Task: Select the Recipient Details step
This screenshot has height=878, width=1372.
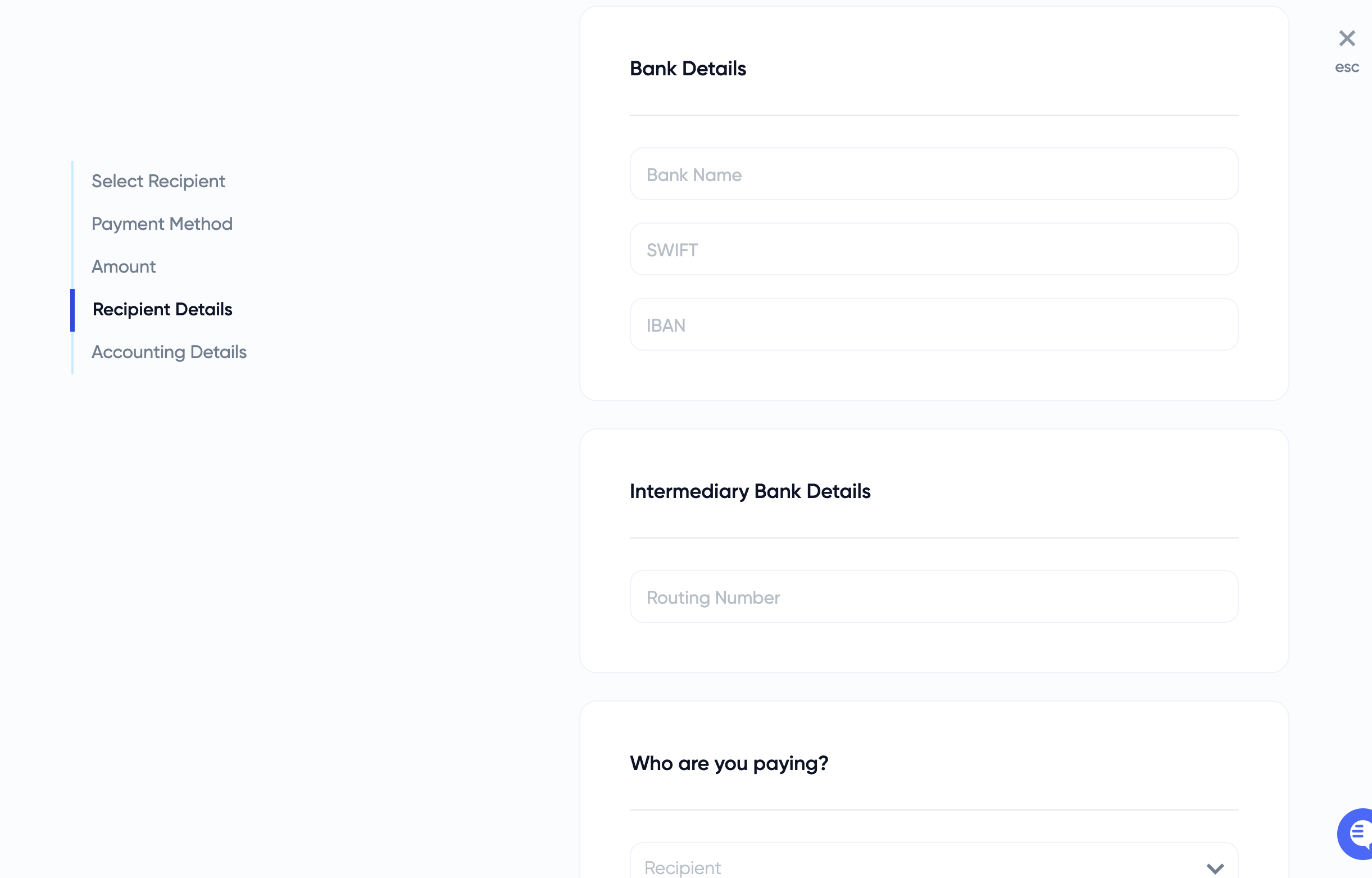Action: [x=162, y=310]
